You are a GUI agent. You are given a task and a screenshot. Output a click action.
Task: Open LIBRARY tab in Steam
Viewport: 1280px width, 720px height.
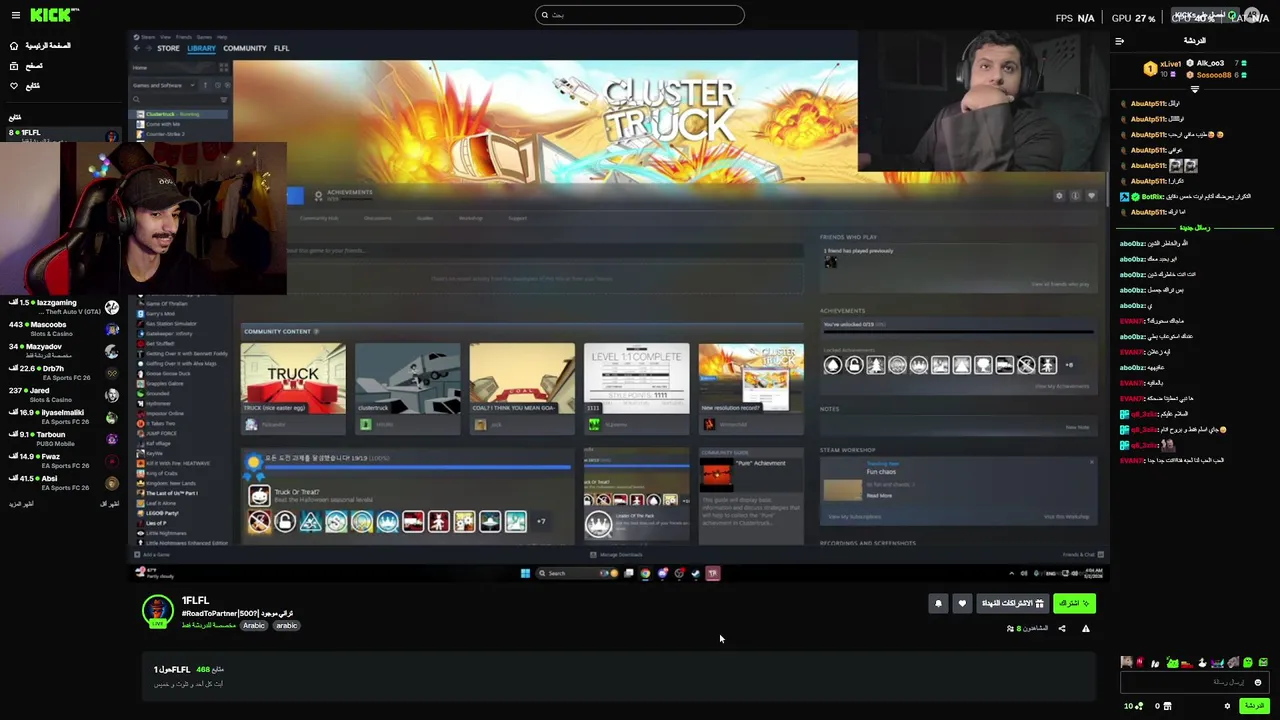tap(201, 48)
